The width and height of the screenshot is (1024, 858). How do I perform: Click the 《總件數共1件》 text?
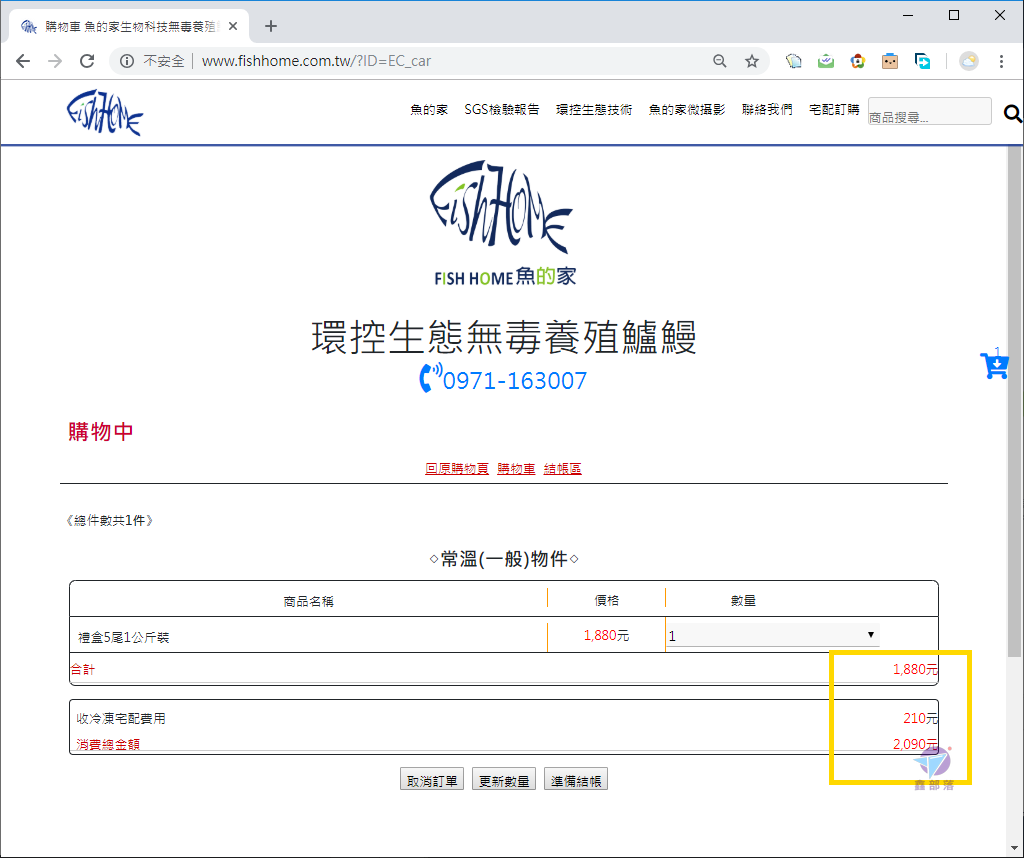[109, 520]
